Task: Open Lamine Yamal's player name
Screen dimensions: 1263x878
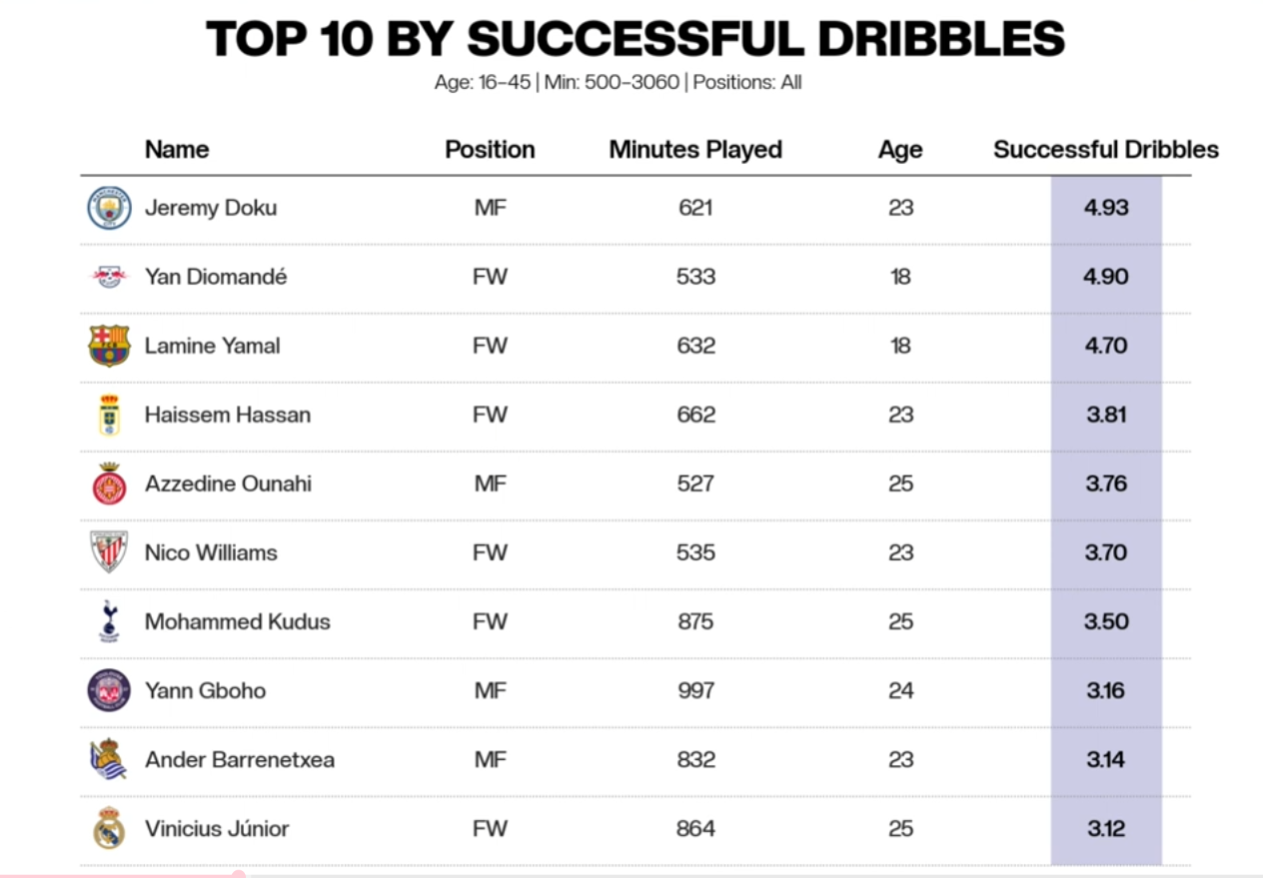Action: tap(213, 346)
